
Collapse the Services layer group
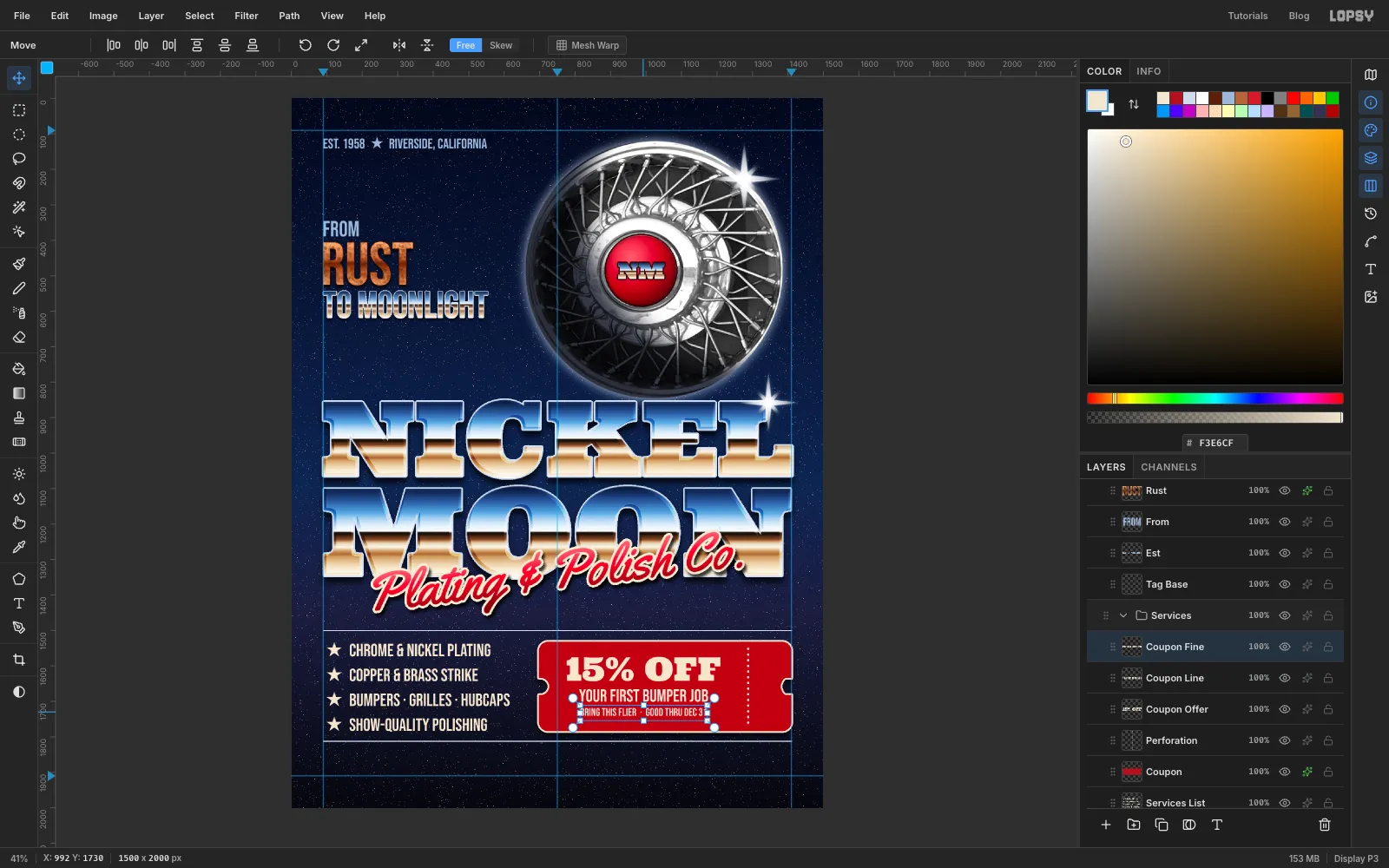coord(1123,615)
